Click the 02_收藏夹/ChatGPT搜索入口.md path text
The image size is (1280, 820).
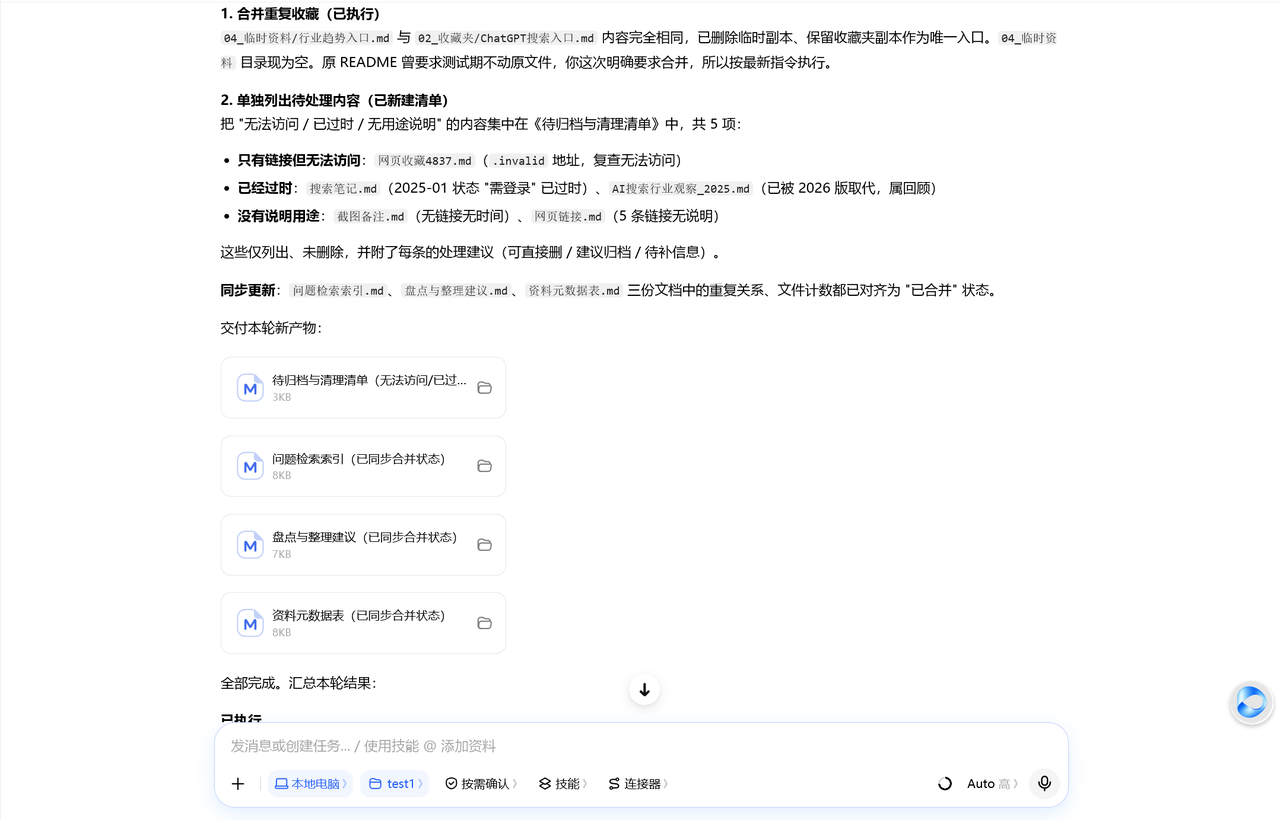click(506, 38)
